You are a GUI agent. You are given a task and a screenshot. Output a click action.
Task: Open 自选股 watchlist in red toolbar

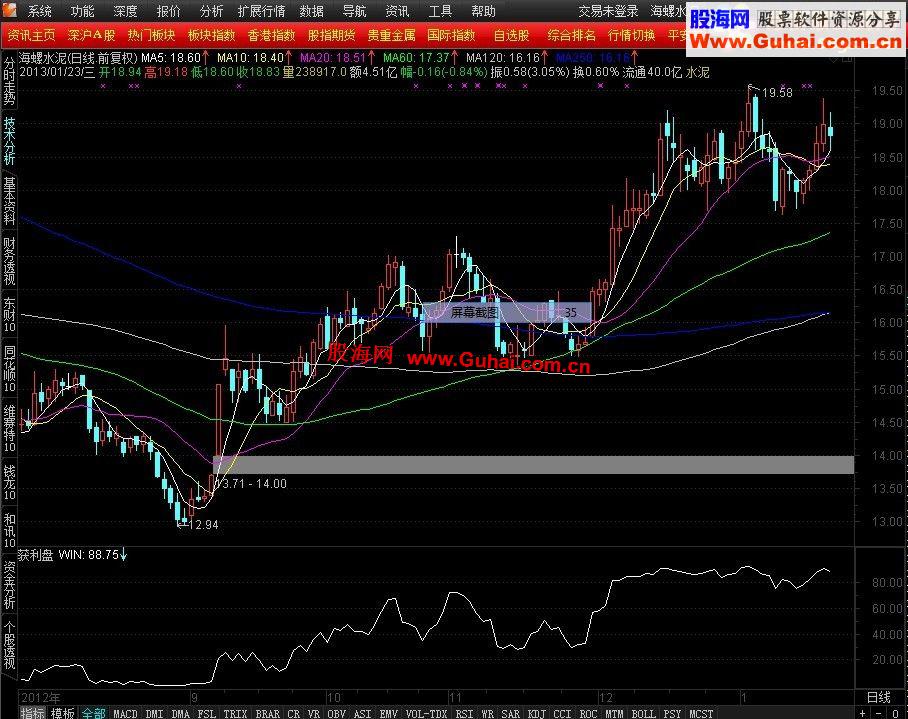click(511, 35)
